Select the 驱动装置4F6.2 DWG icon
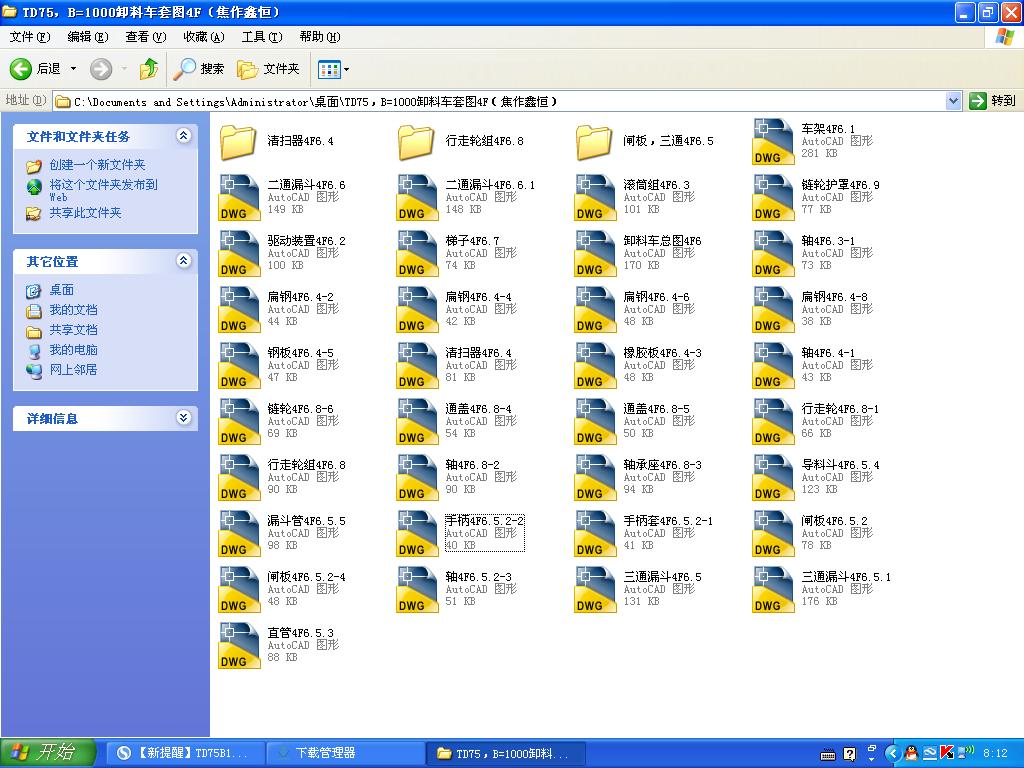This screenshot has width=1024, height=768. click(239, 253)
